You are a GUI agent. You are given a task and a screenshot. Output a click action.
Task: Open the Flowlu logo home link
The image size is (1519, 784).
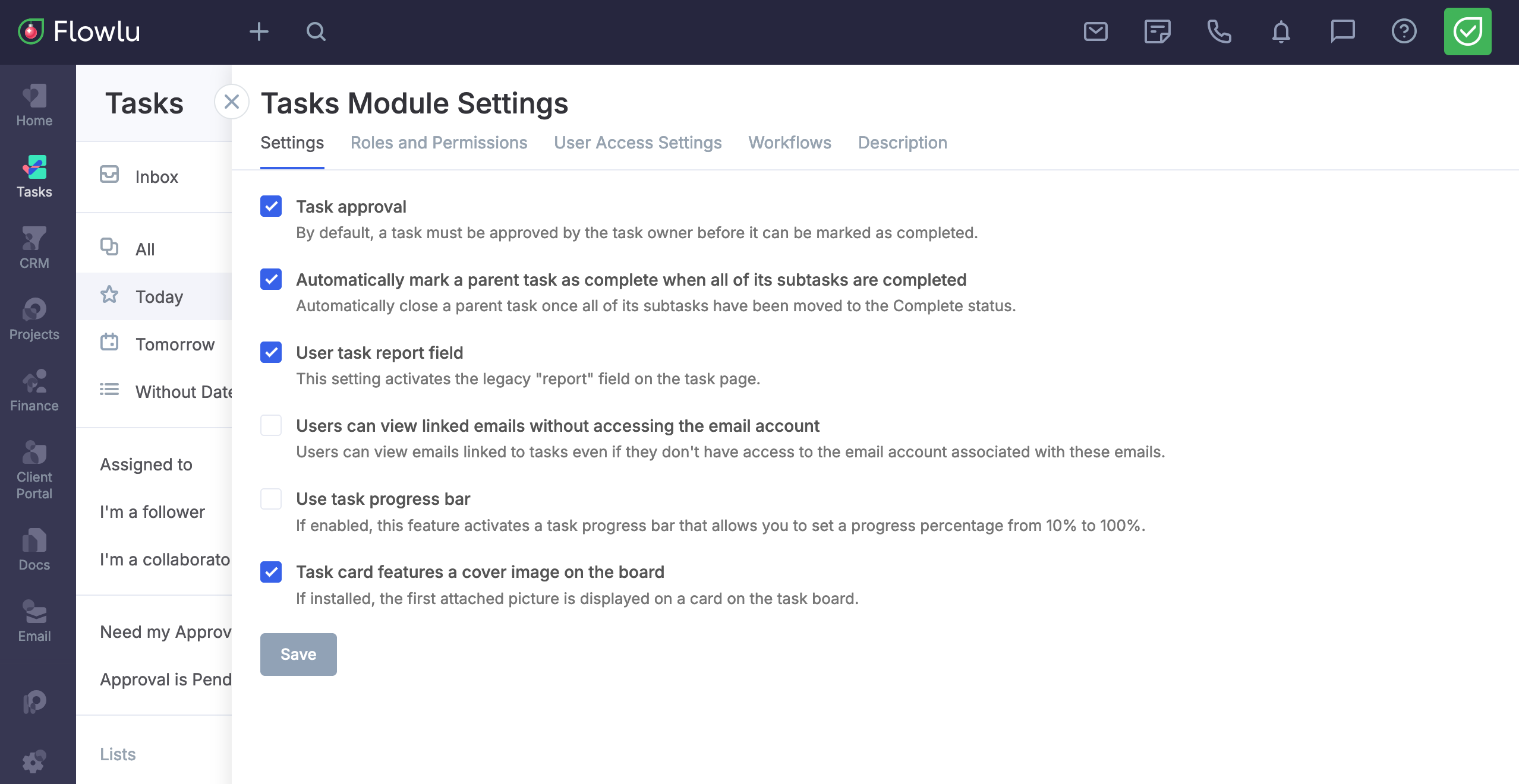79,31
